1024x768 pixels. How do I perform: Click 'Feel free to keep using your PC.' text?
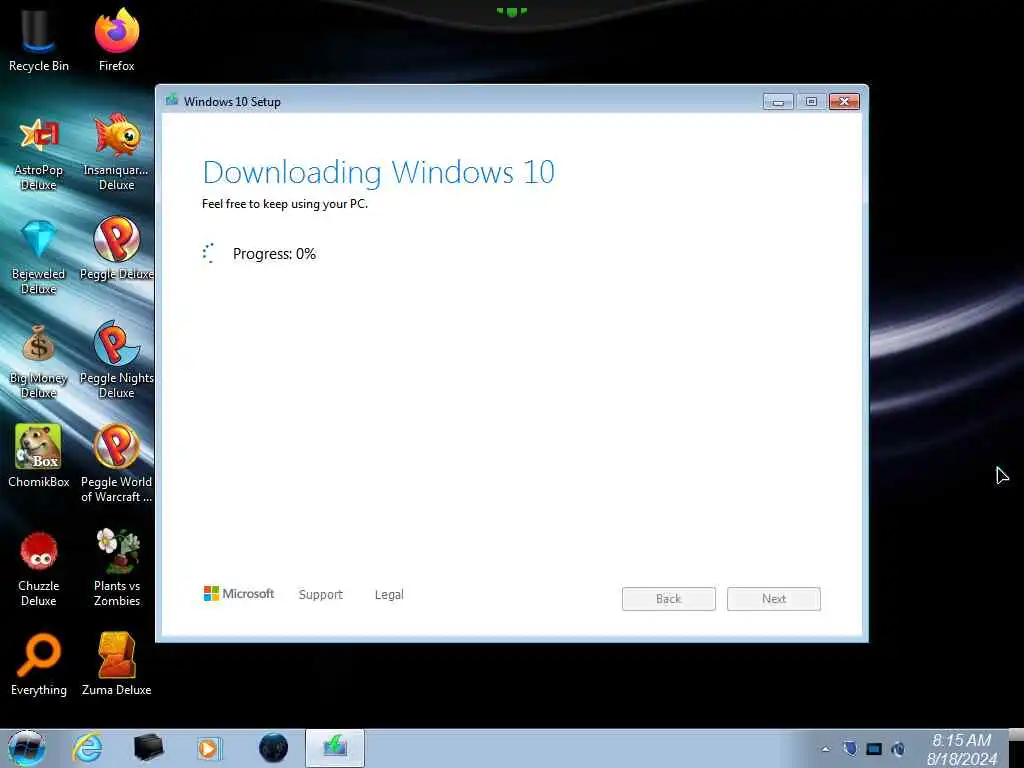pyautogui.click(x=285, y=204)
